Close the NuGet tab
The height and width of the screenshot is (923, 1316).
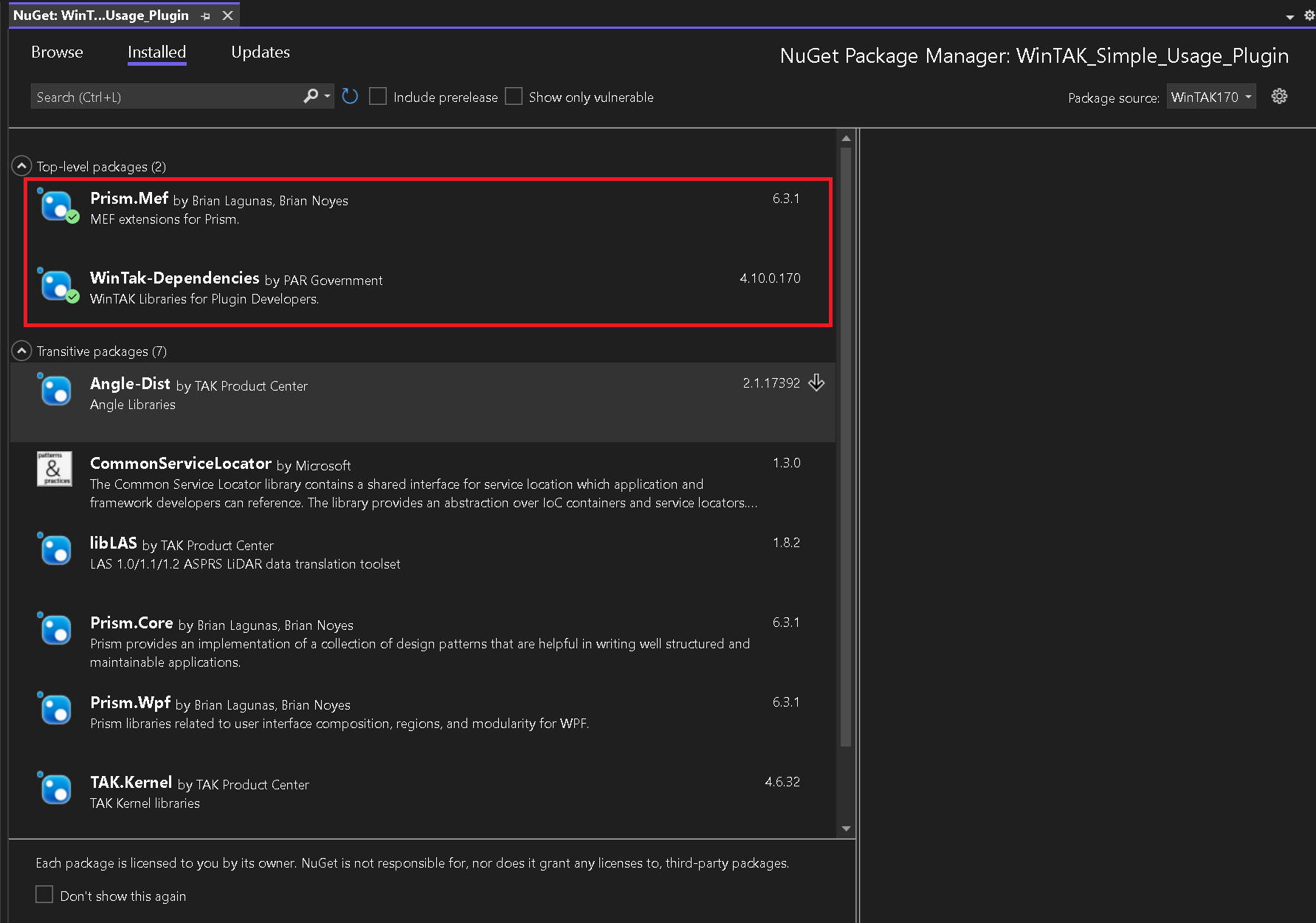pyautogui.click(x=227, y=16)
